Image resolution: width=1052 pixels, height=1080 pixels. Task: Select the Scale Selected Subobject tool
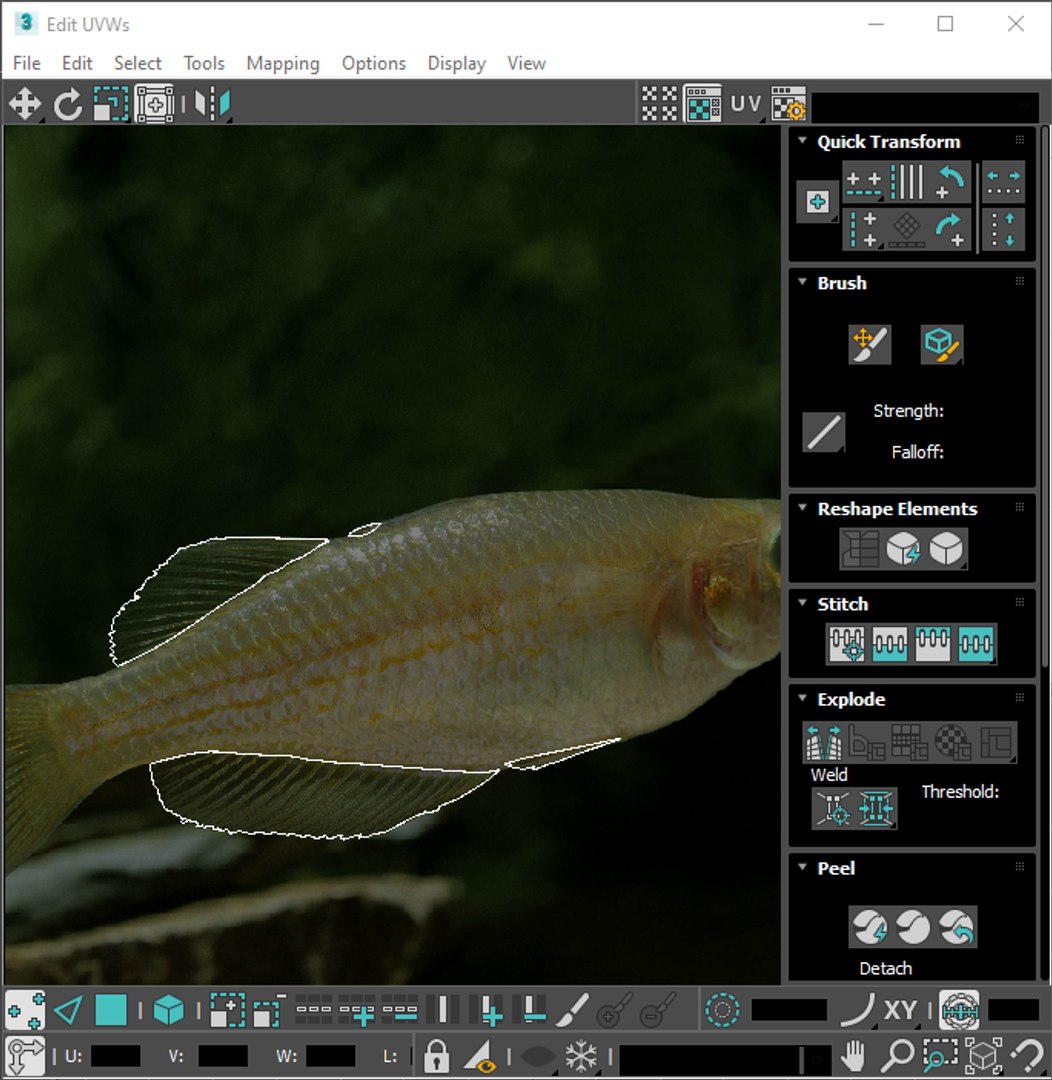111,105
